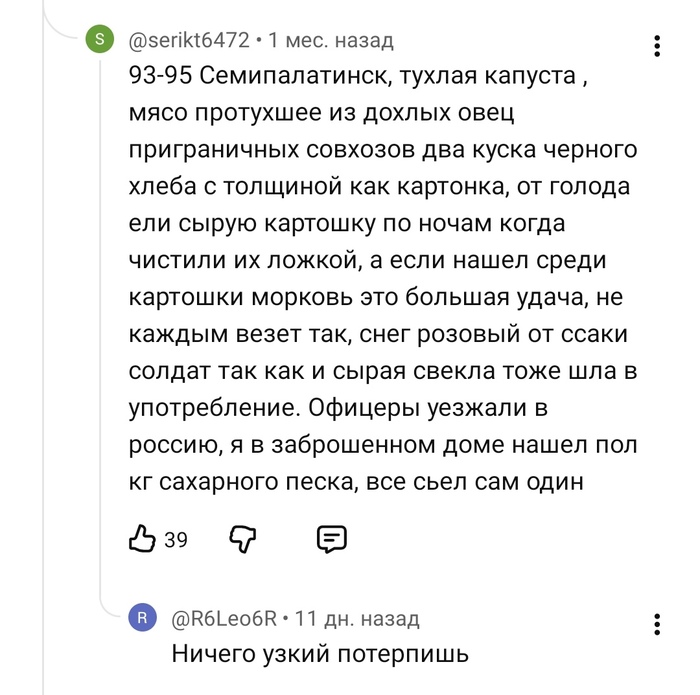Viewport: 700px width, 695px height.
Task: Open more options for R6Leo6R reply
Action: (x=656, y=624)
